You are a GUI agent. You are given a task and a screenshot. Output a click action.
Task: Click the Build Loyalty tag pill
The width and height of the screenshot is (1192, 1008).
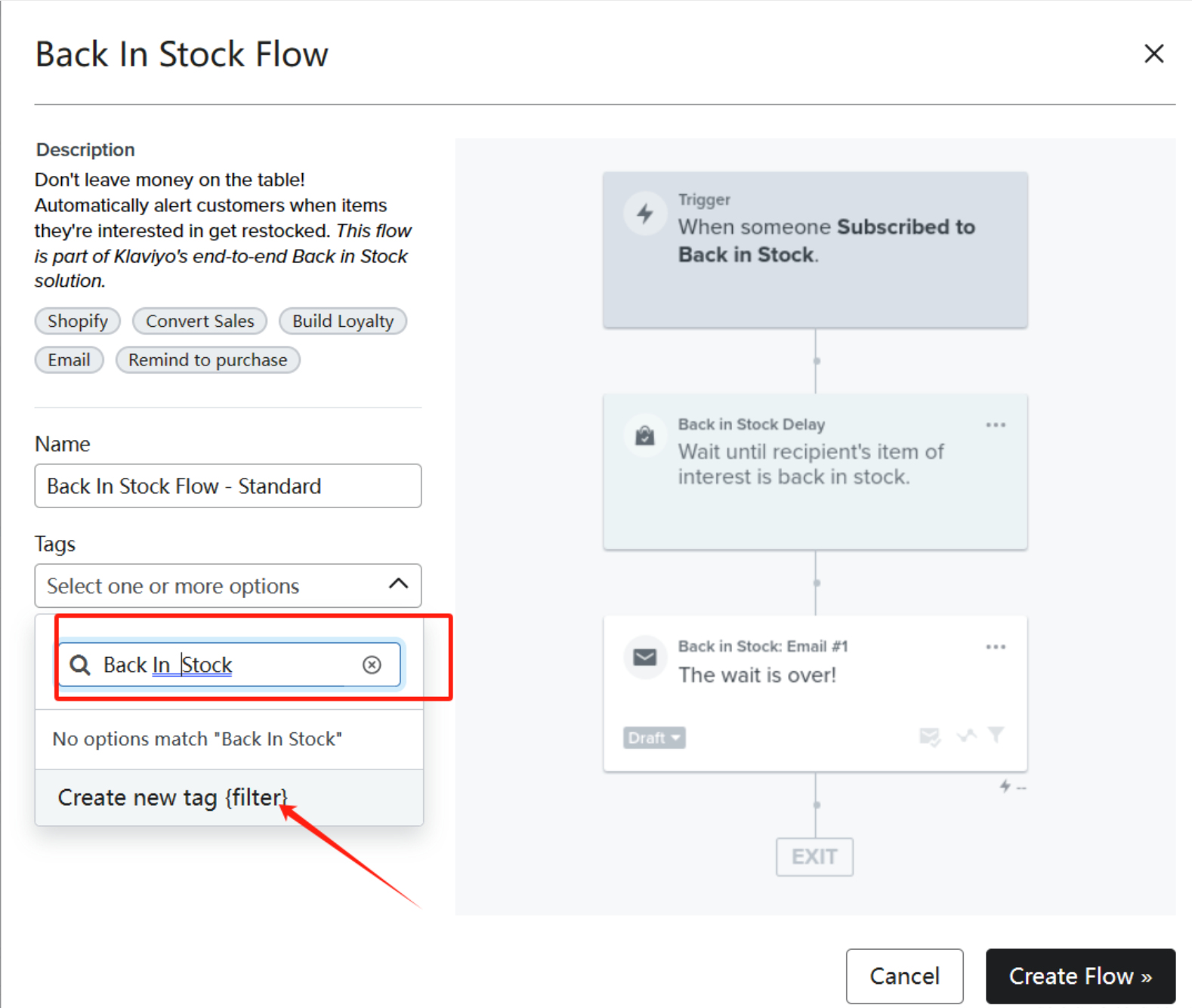(343, 321)
